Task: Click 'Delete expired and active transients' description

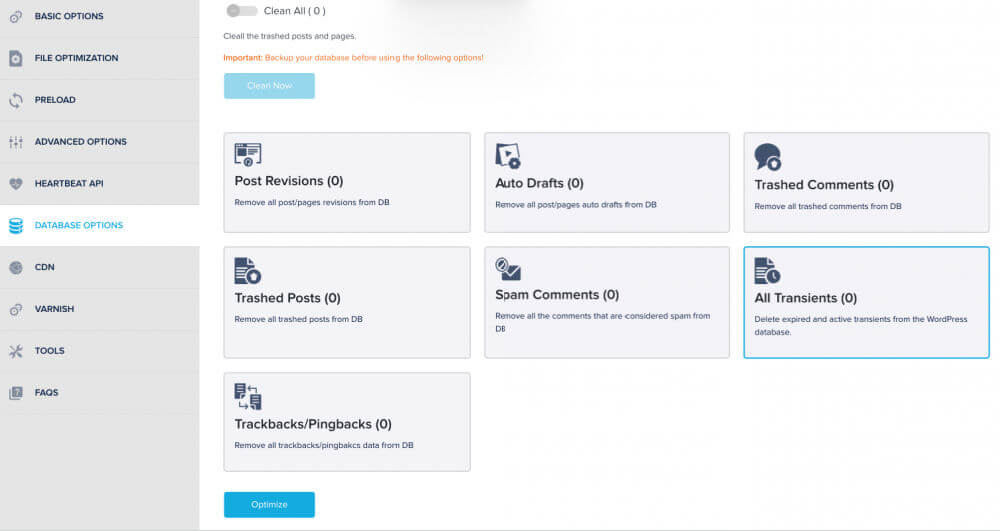Action: (x=861, y=326)
